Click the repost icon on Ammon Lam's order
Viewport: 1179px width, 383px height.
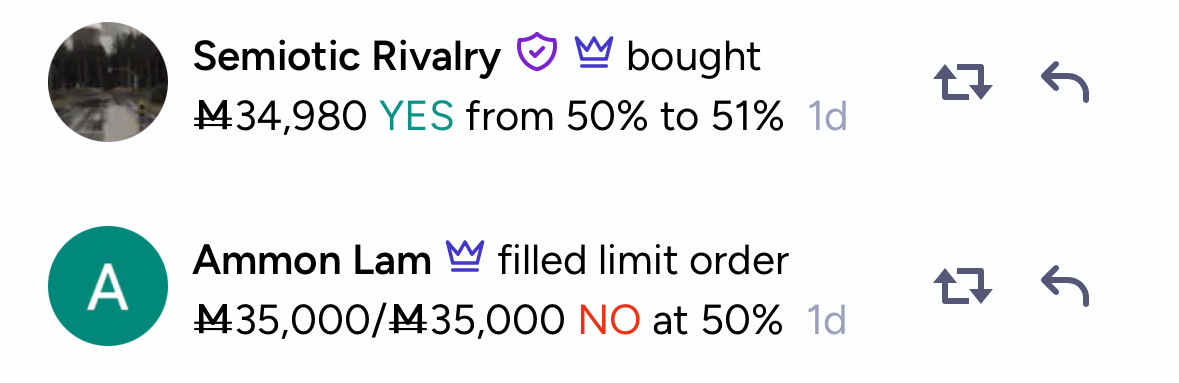[x=963, y=286]
